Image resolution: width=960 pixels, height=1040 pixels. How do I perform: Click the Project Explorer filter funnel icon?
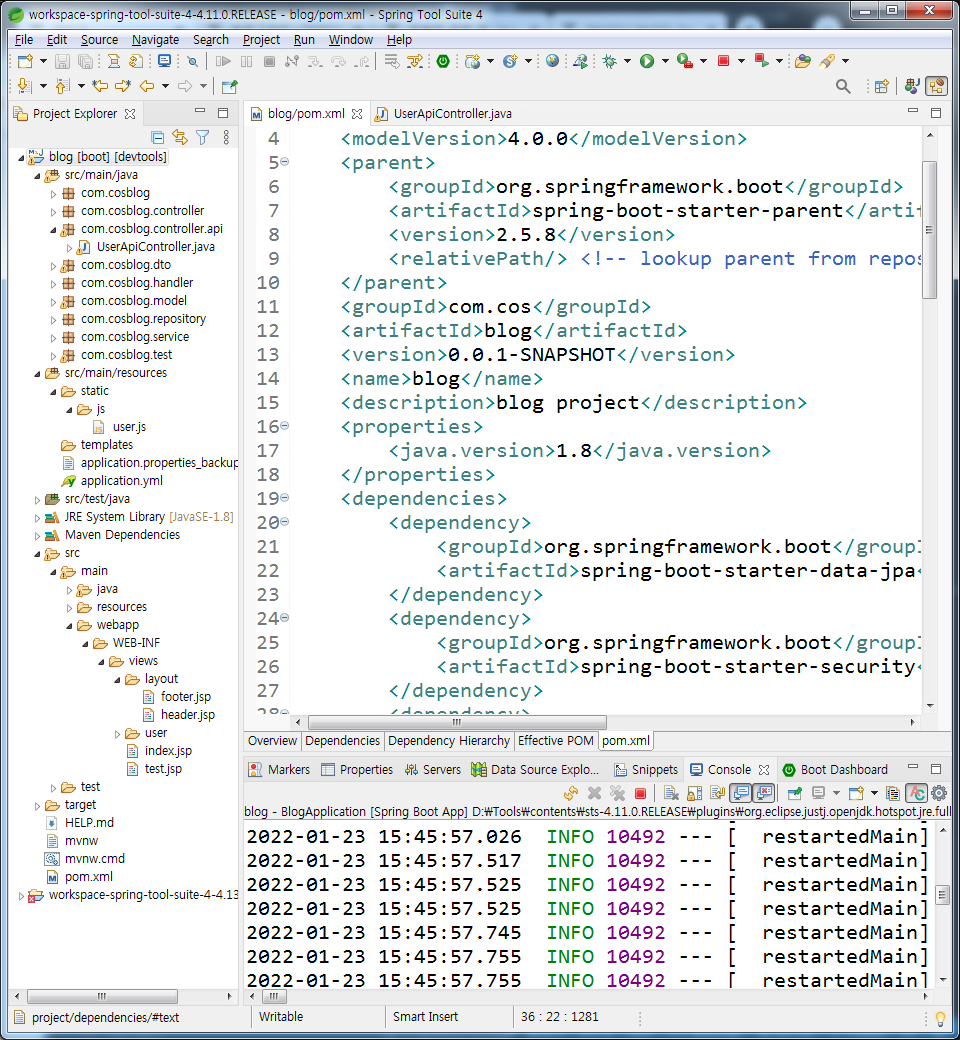pos(203,137)
